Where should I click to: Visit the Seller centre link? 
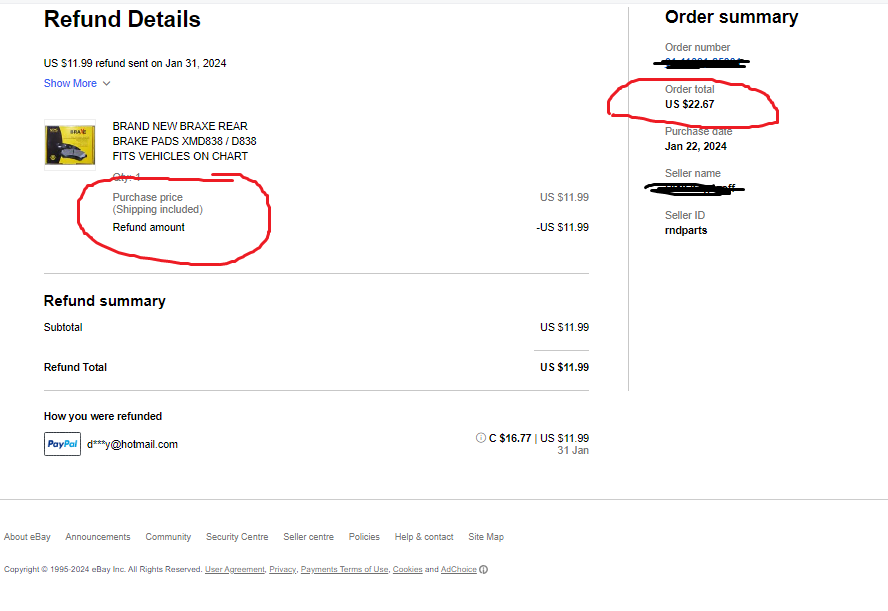point(309,537)
